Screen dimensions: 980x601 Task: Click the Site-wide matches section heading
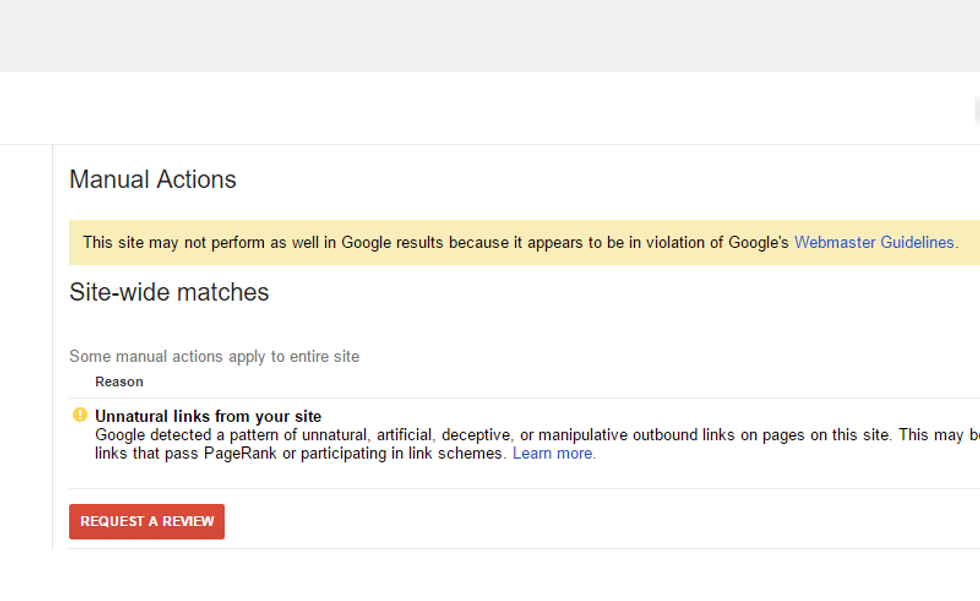(168, 292)
